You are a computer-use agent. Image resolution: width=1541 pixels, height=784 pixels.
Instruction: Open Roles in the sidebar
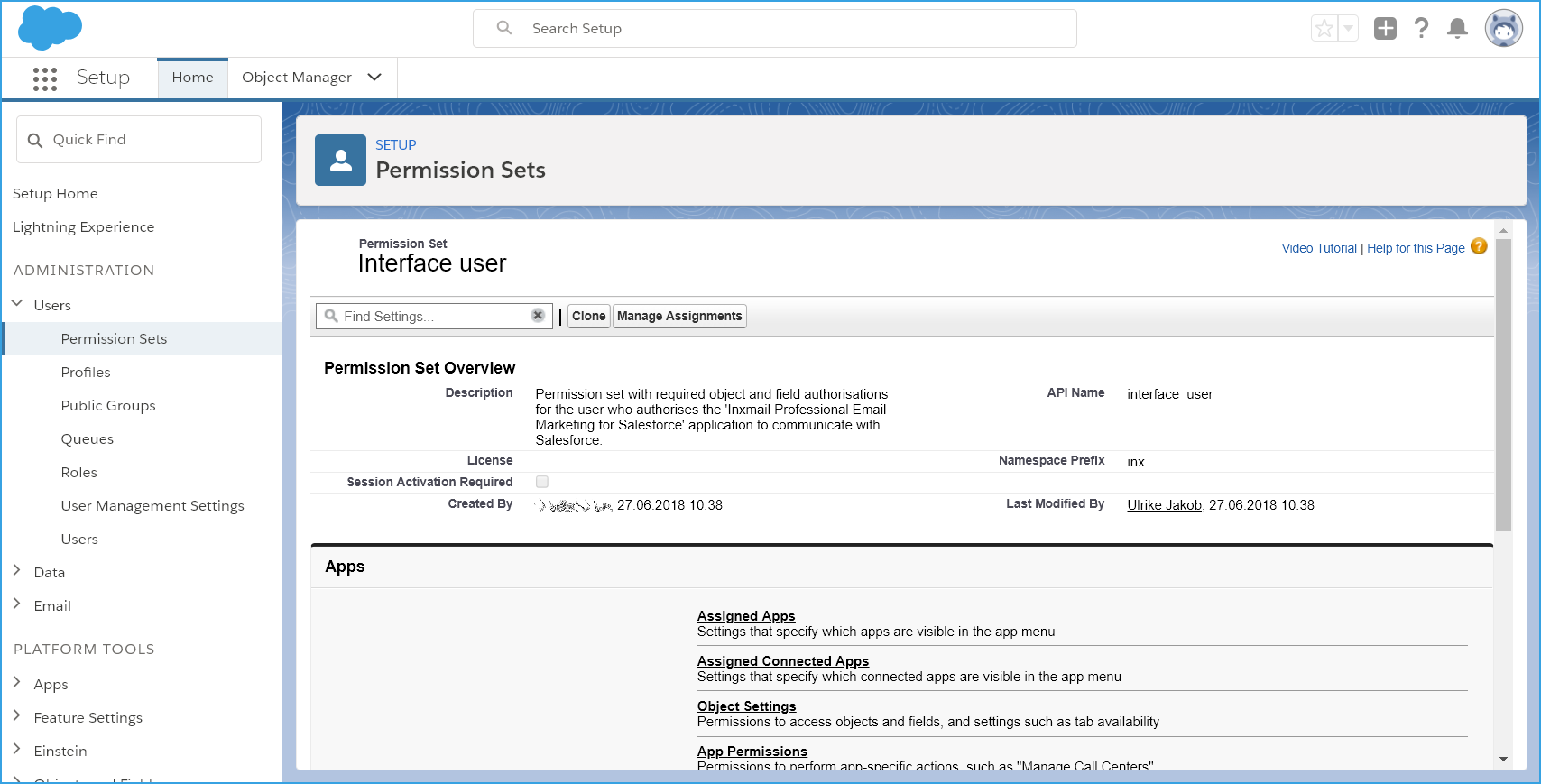pyautogui.click(x=79, y=472)
